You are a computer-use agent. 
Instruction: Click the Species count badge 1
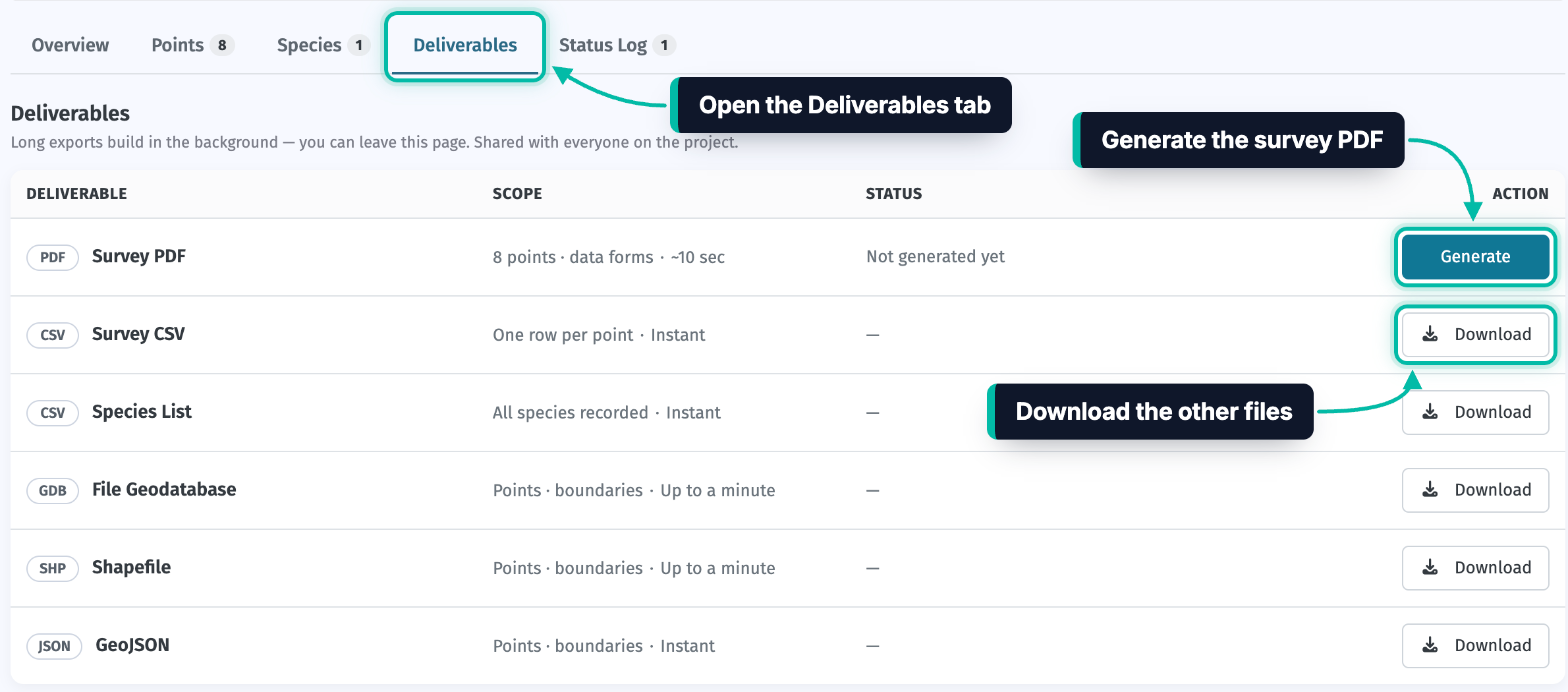(358, 45)
